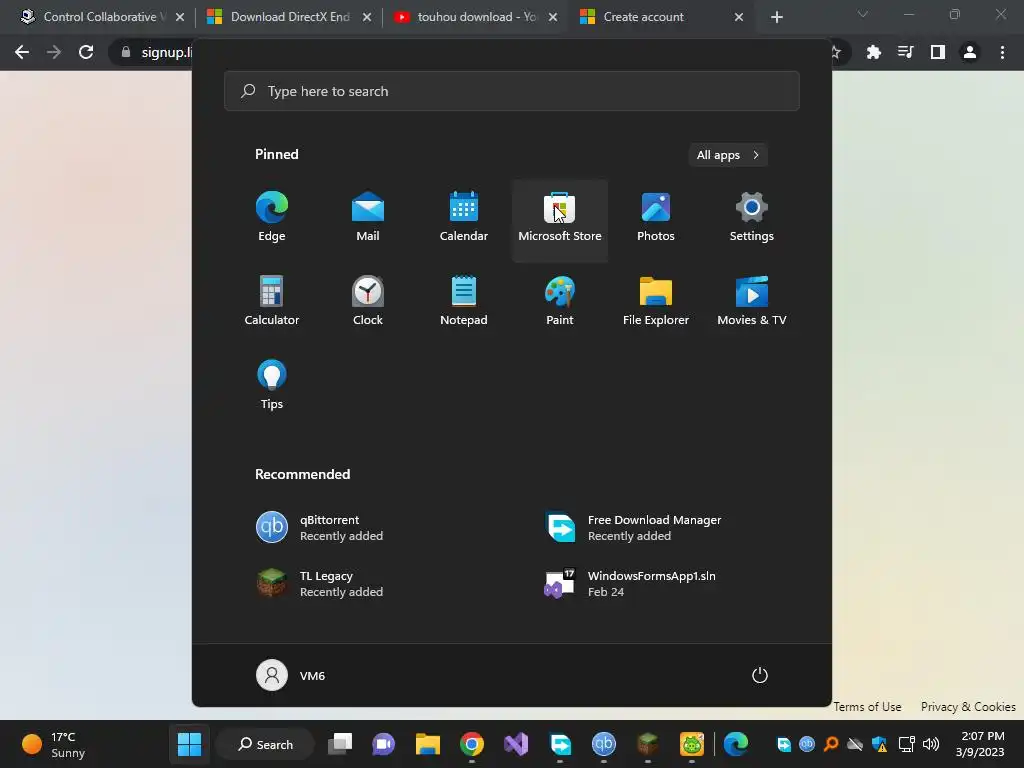Switch to touhou download YouTube tab
This screenshot has height=768, width=1024.
point(475,17)
